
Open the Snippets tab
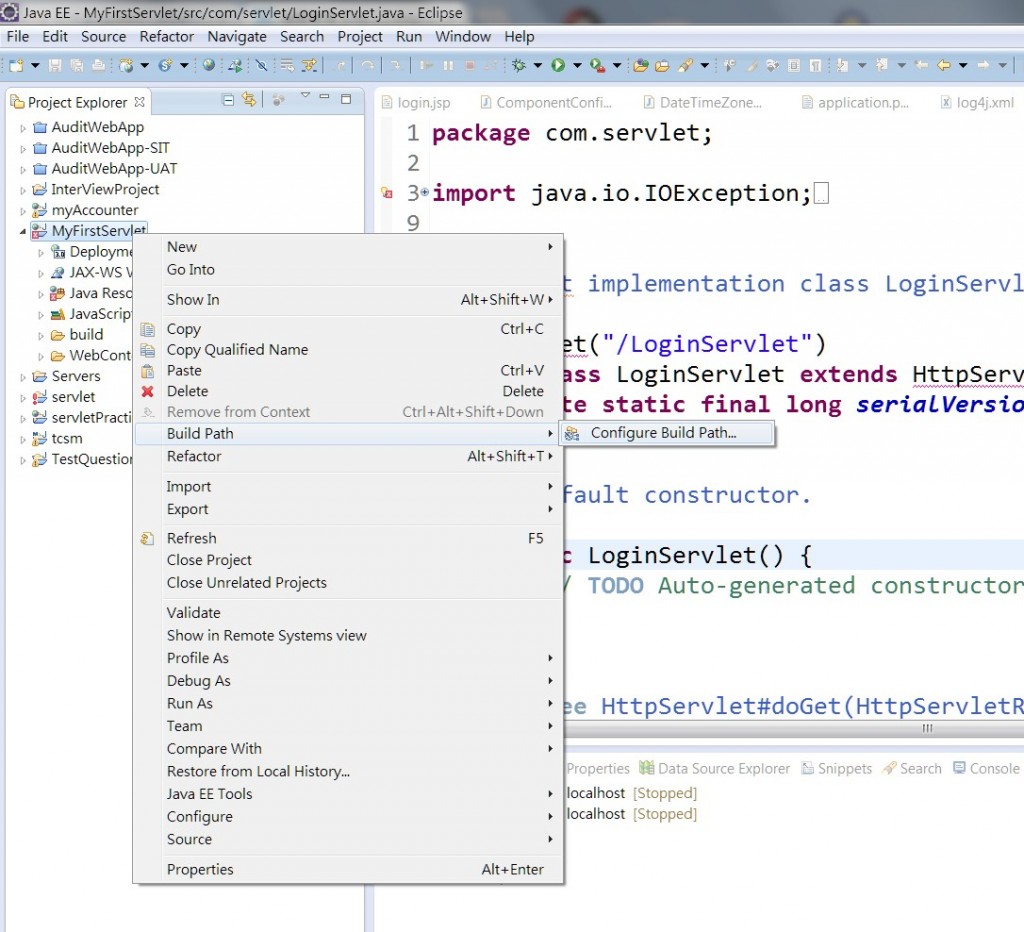837,769
